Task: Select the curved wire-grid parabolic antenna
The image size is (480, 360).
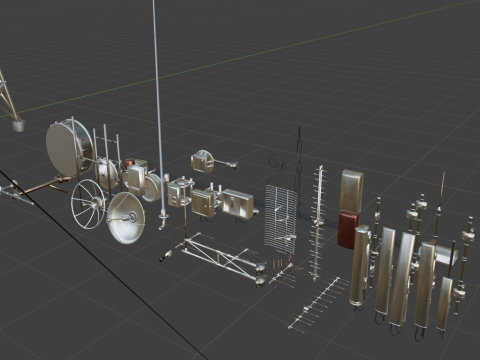Action: click(x=281, y=221)
